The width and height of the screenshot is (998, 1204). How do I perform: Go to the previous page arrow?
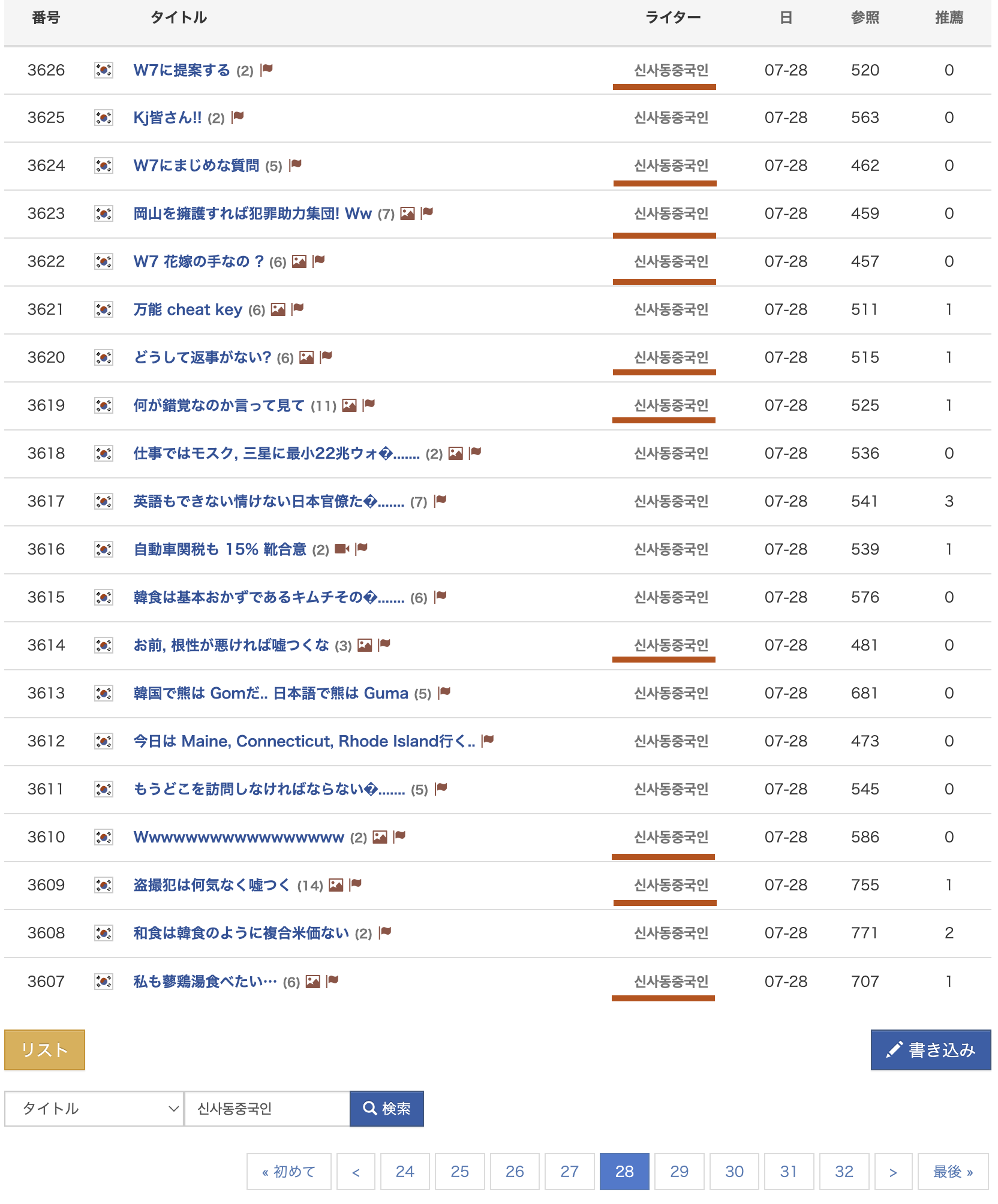(356, 1172)
